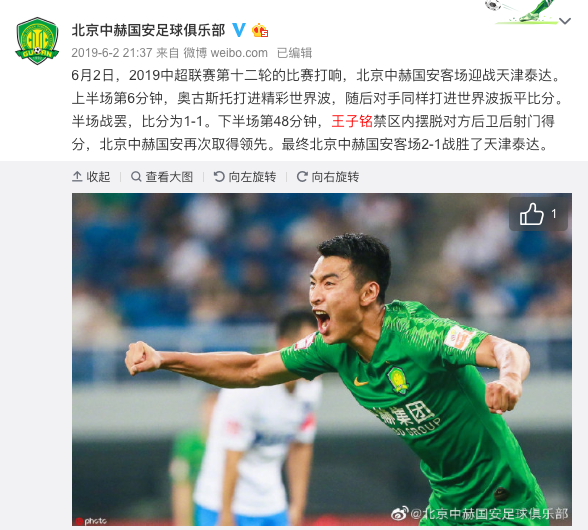Click the Beijing Guoan club avatar logo

(x=37, y=41)
